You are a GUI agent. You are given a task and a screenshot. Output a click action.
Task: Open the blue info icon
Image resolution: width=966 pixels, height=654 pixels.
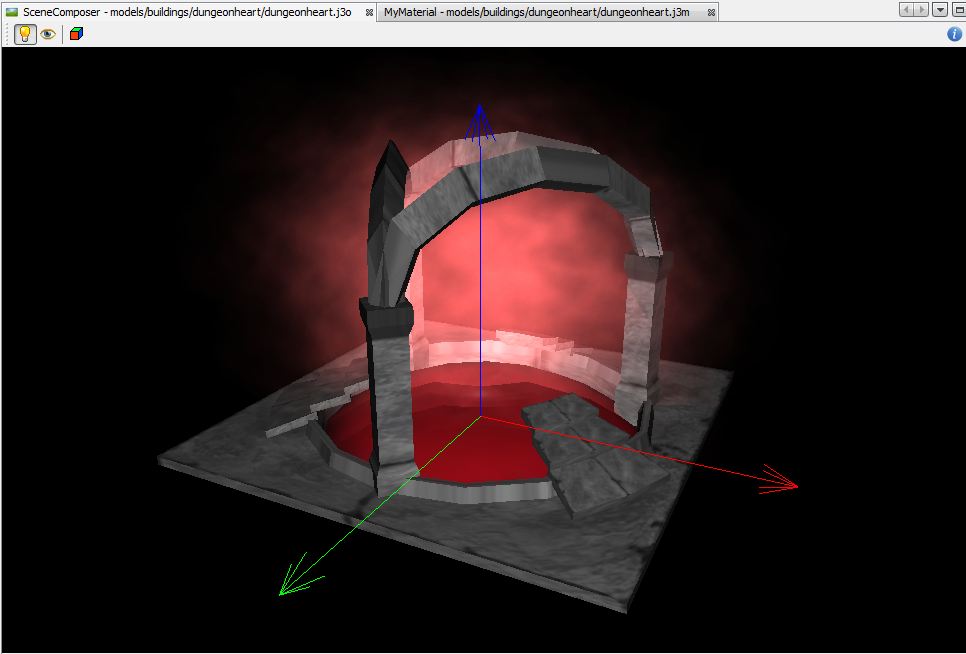pyautogui.click(x=954, y=34)
